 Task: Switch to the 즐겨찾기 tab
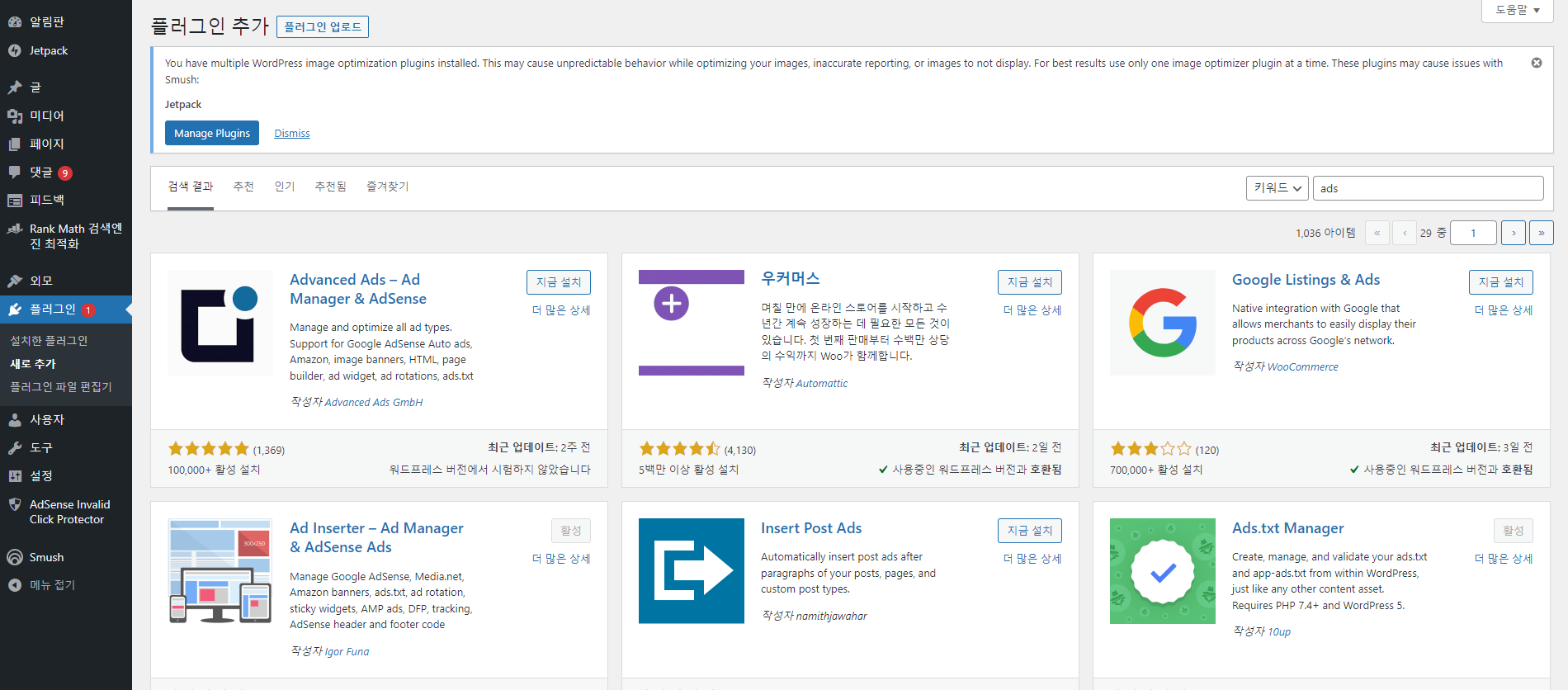[x=388, y=187]
